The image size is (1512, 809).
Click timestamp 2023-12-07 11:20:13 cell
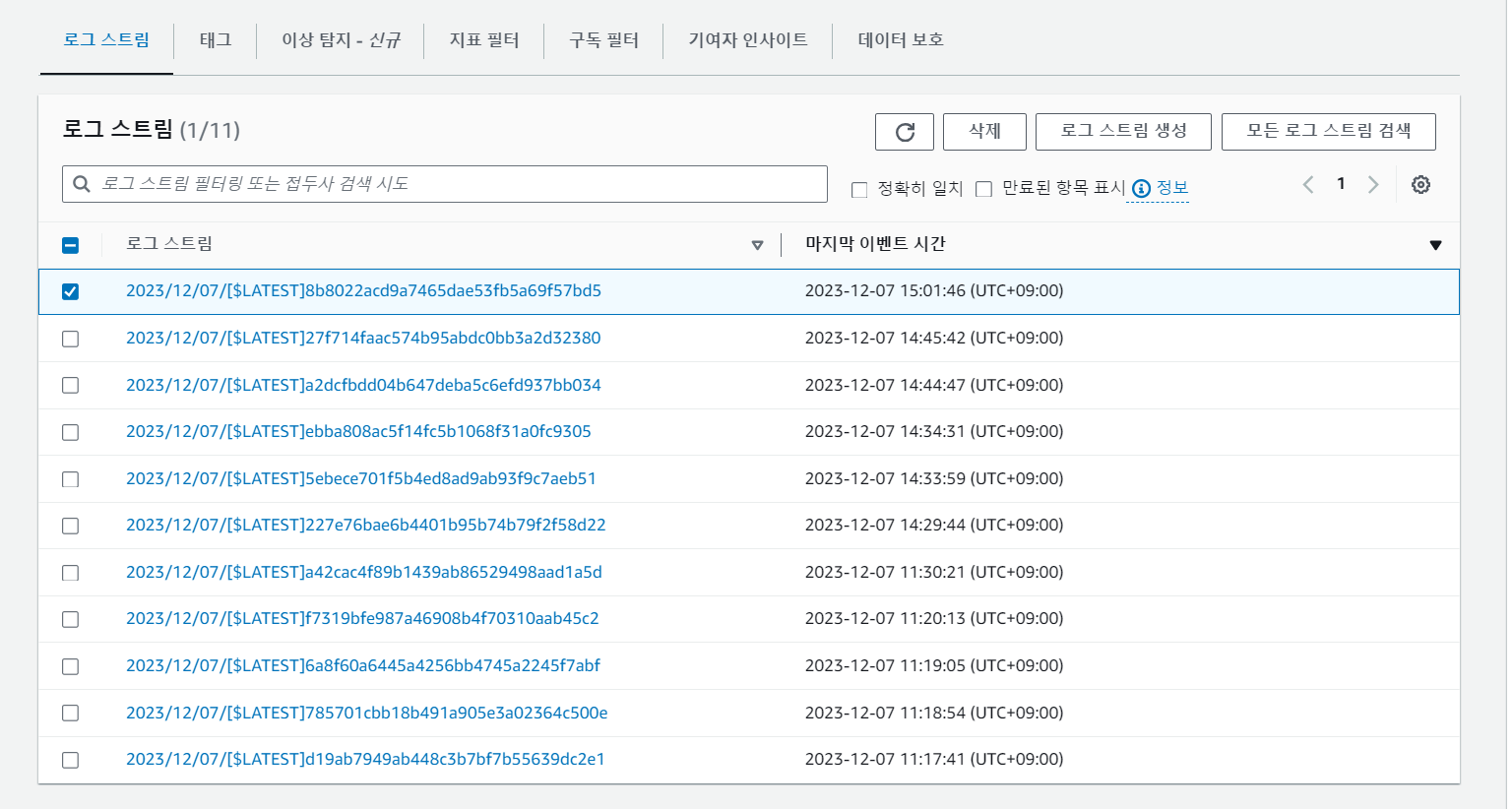[x=934, y=619]
